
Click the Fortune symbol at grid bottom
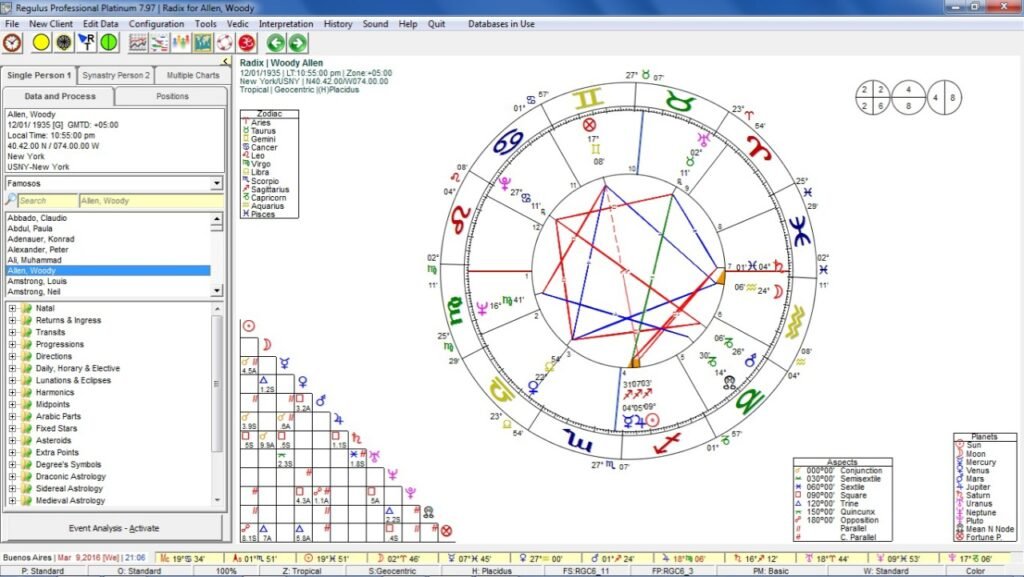pyautogui.click(x=446, y=531)
